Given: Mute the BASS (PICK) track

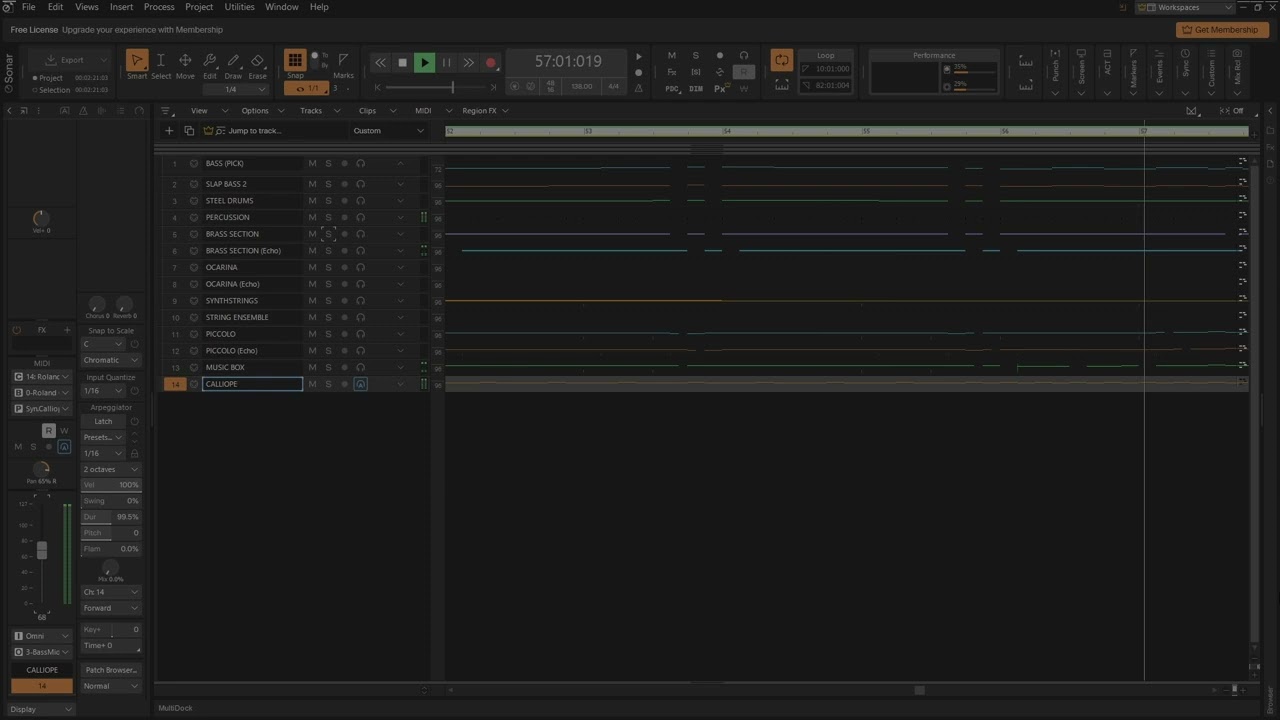Looking at the screenshot, I should (x=312, y=163).
